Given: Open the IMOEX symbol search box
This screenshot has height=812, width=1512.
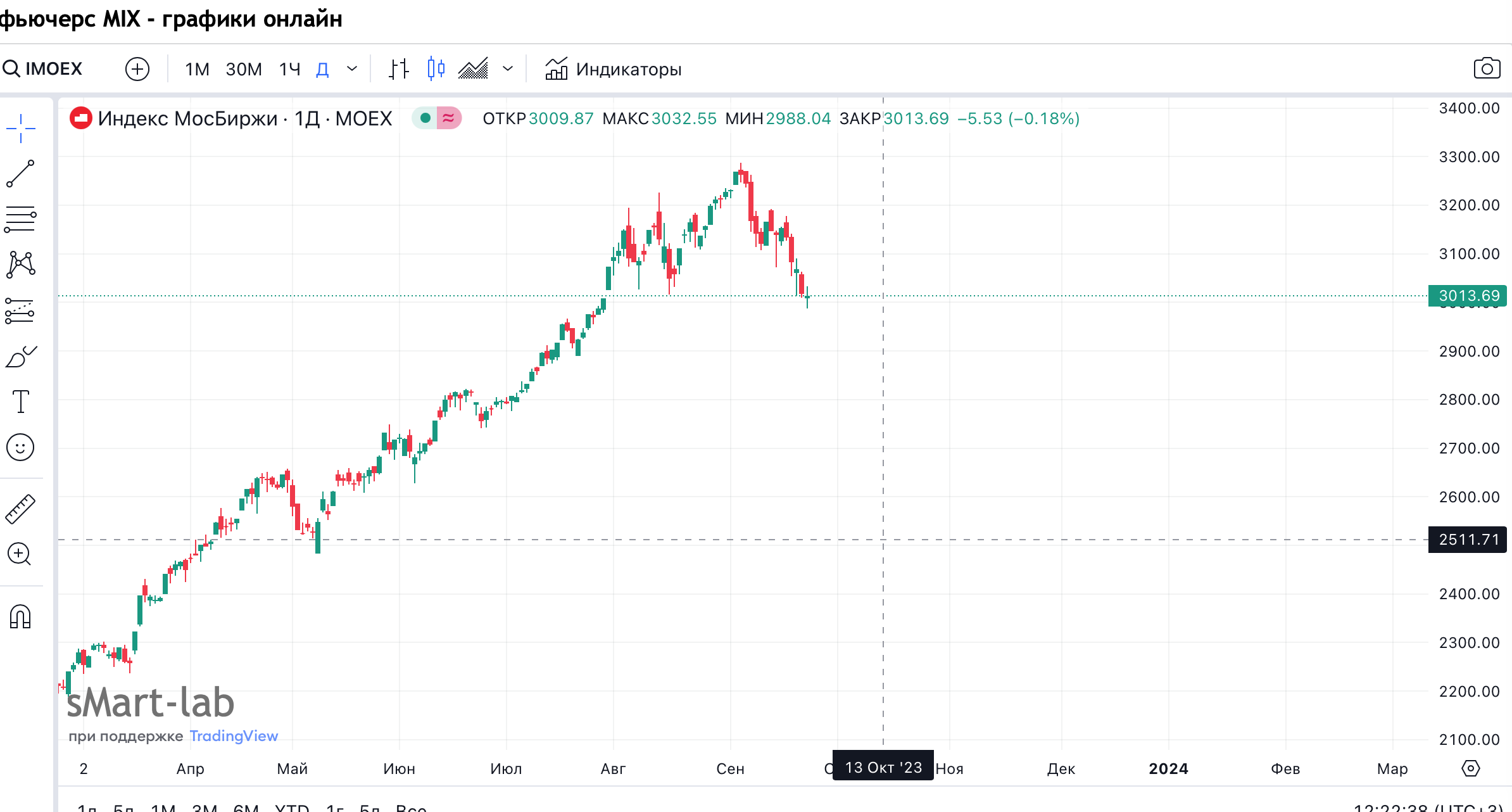Looking at the screenshot, I should pos(43,68).
